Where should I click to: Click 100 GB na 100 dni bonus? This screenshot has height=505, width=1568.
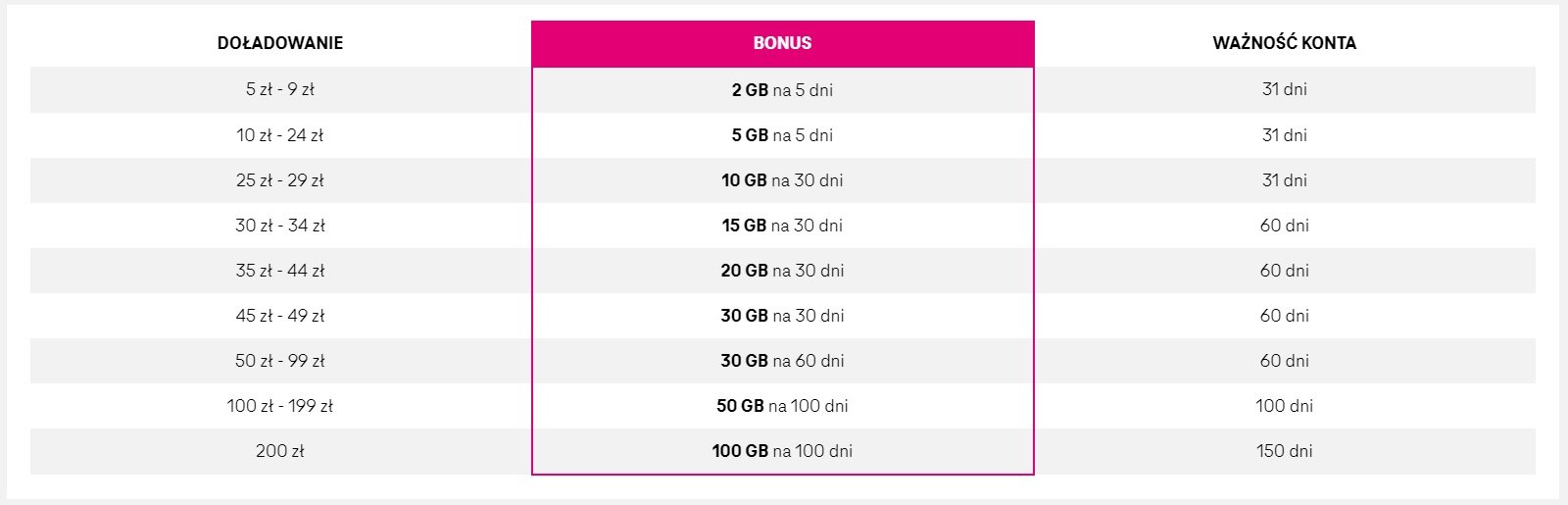[x=782, y=451]
